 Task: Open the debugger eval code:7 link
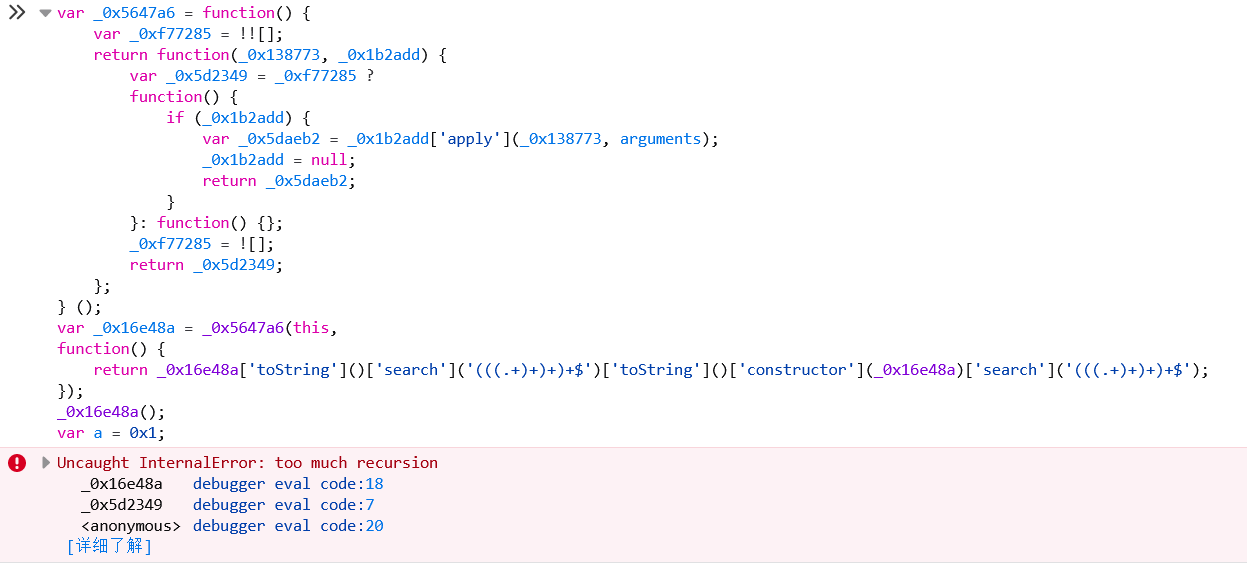coord(284,505)
